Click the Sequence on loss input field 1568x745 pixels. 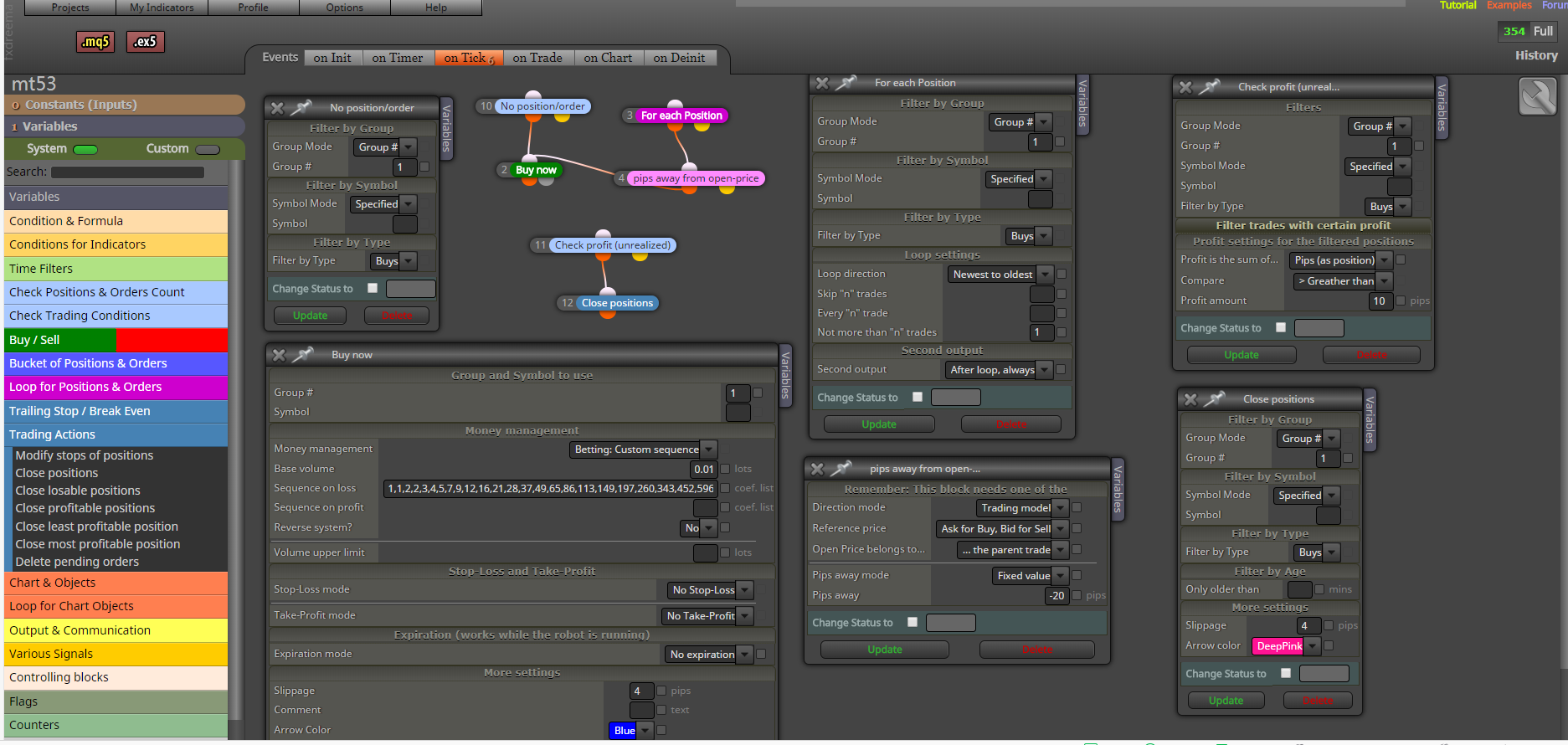pyautogui.click(x=549, y=488)
